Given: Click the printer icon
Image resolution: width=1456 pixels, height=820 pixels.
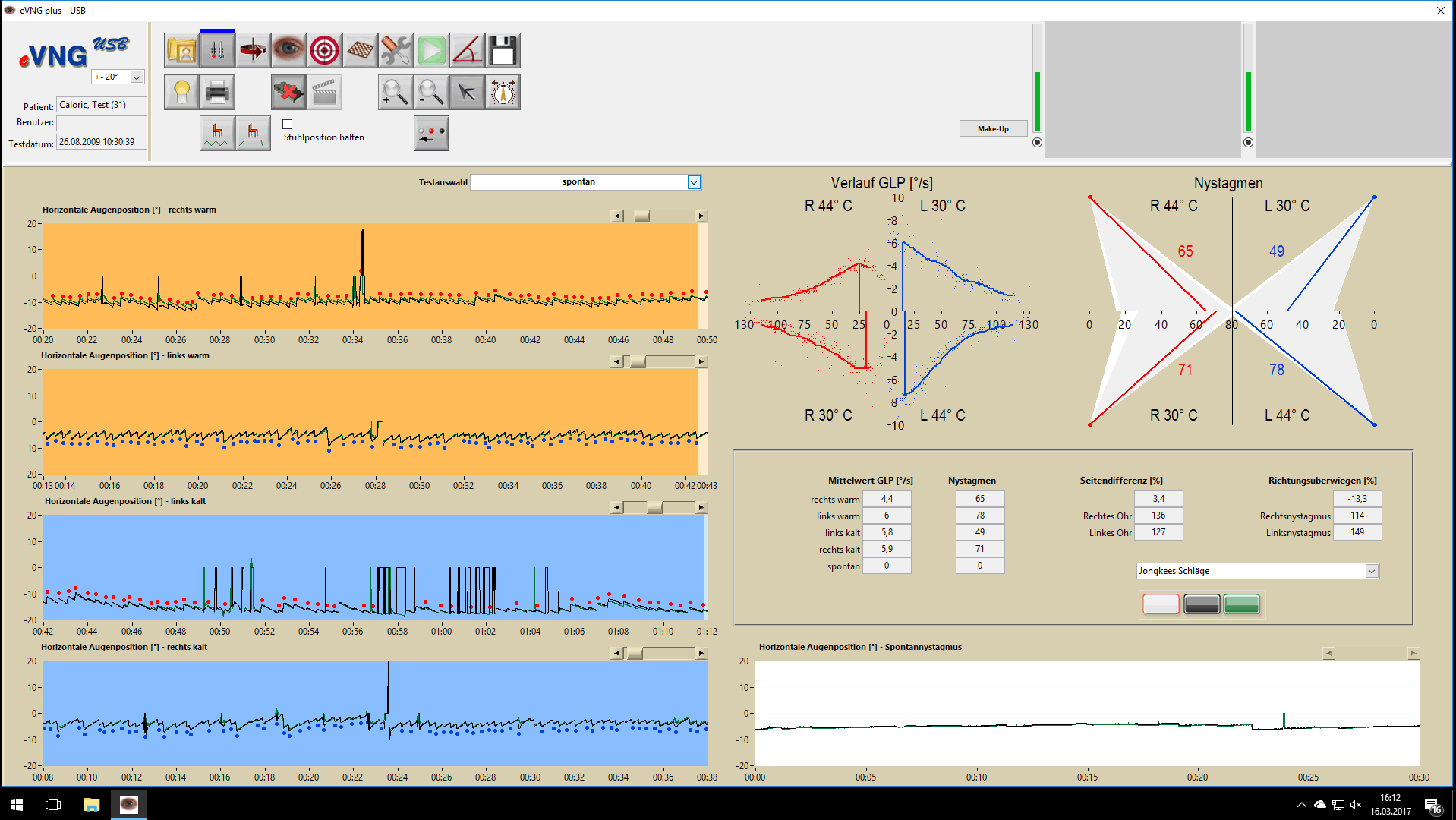Looking at the screenshot, I should coord(217,93).
